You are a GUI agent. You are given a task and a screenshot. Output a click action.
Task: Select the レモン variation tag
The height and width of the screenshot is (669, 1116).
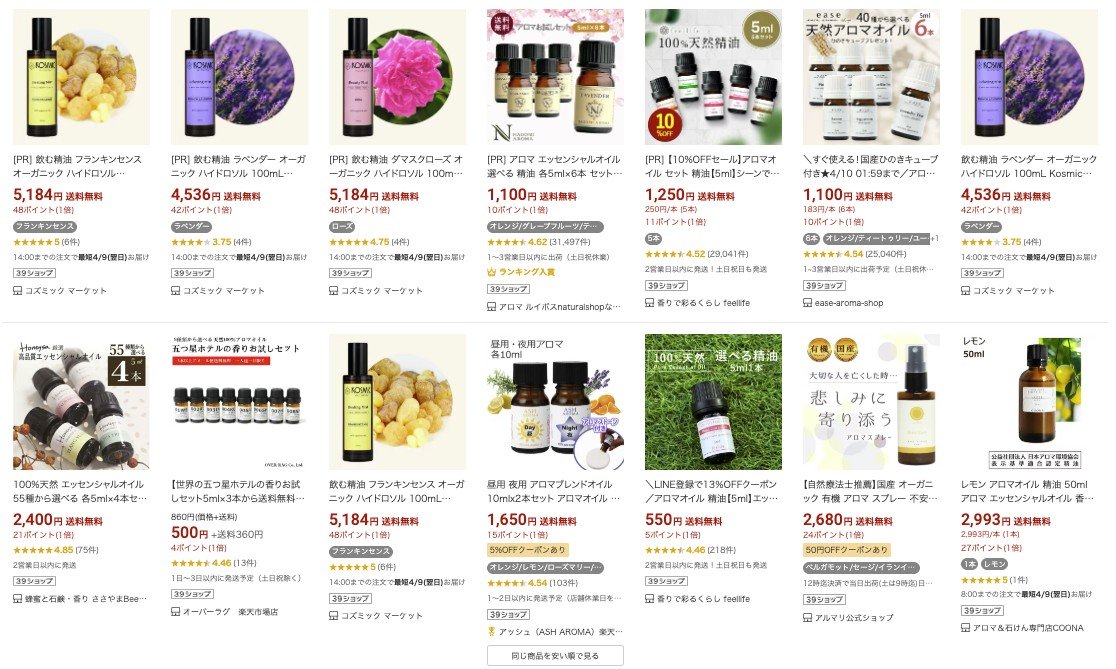tap(994, 564)
